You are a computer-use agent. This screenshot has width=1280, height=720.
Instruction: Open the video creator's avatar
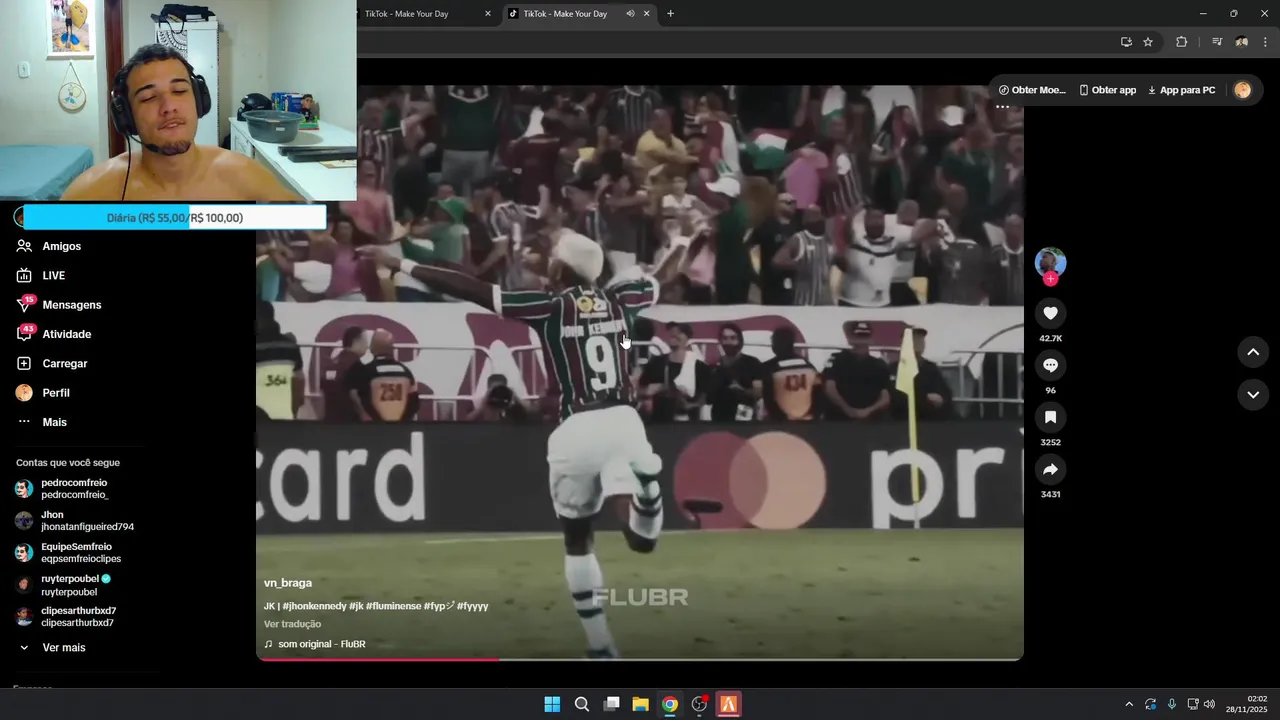click(1050, 262)
